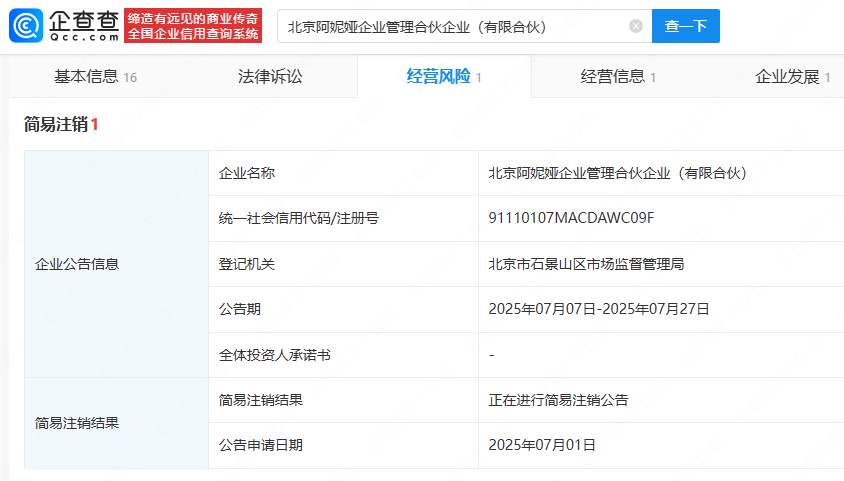
Task: Click application date 2025年07月01日
Action: click(x=541, y=445)
